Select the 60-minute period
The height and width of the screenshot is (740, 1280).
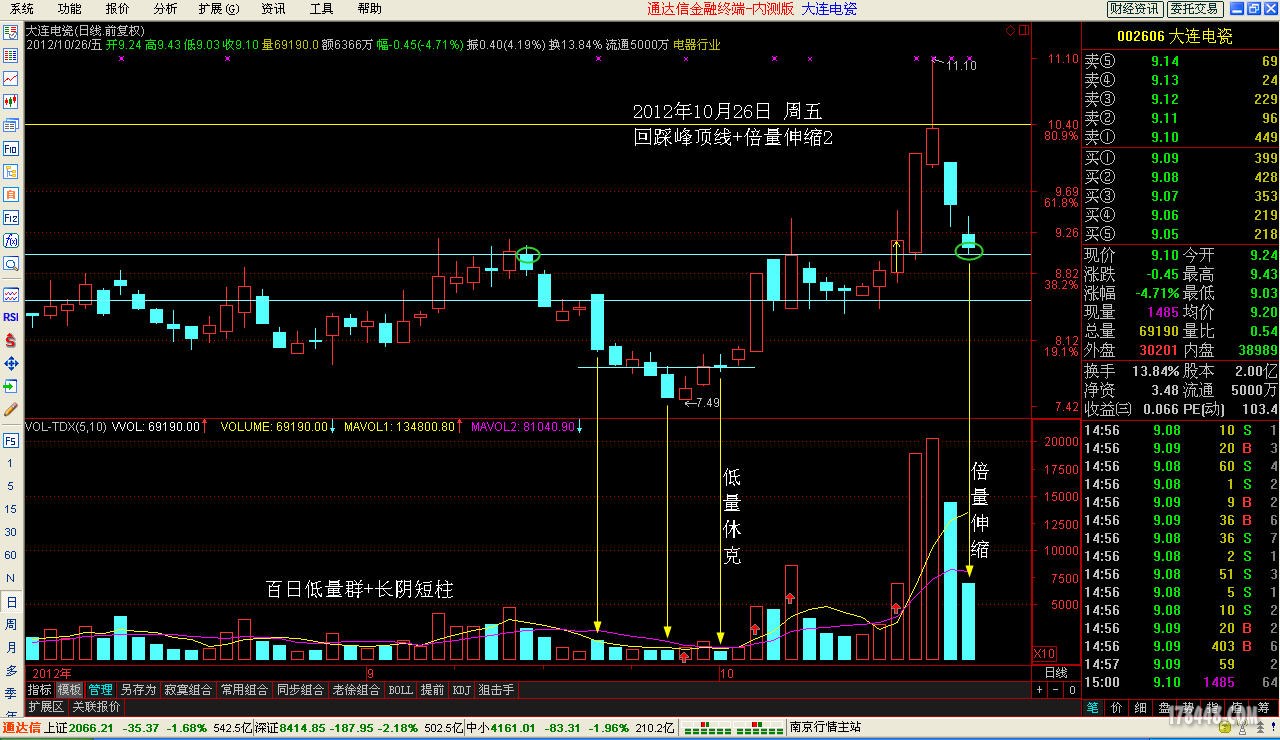click(x=11, y=555)
